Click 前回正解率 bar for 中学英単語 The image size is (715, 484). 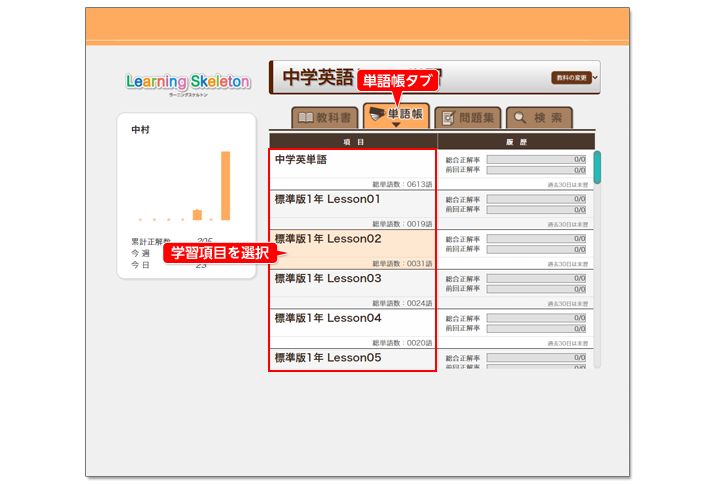coord(536,170)
